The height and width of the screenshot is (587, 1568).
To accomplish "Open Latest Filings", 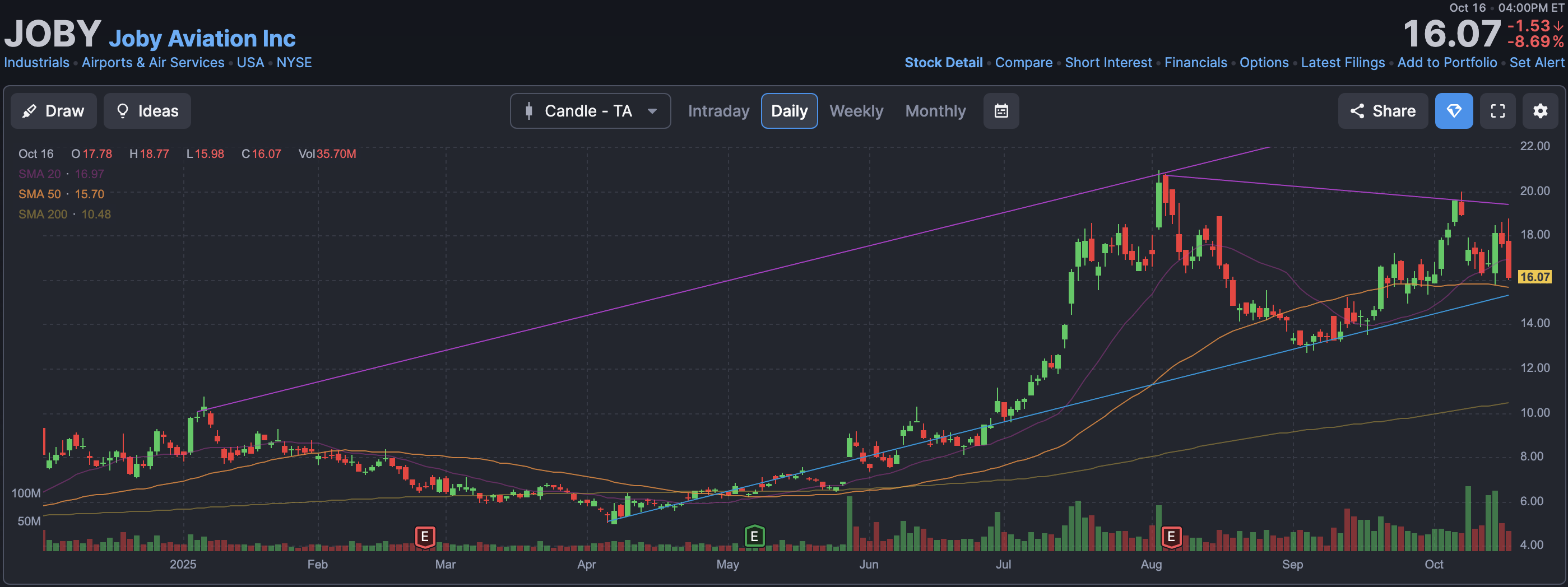I will [x=1342, y=63].
